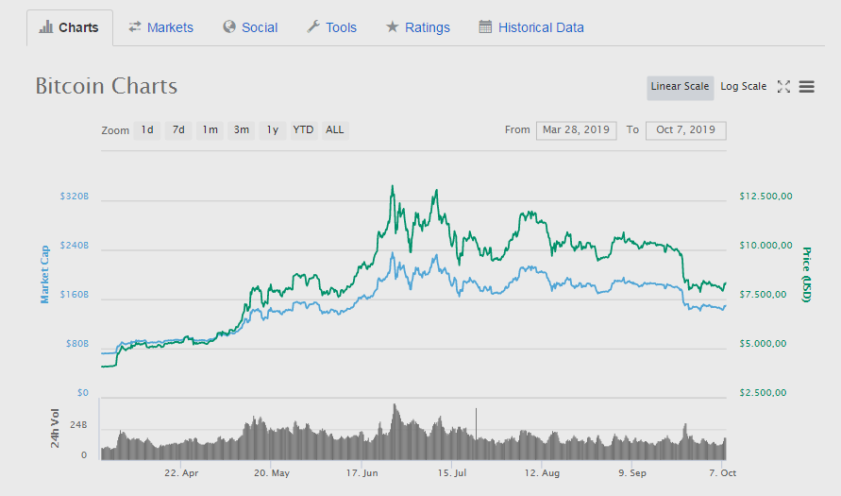Image resolution: width=841 pixels, height=496 pixels.
Task: Click the $7.500,00 price axis value
Action: coord(763,295)
